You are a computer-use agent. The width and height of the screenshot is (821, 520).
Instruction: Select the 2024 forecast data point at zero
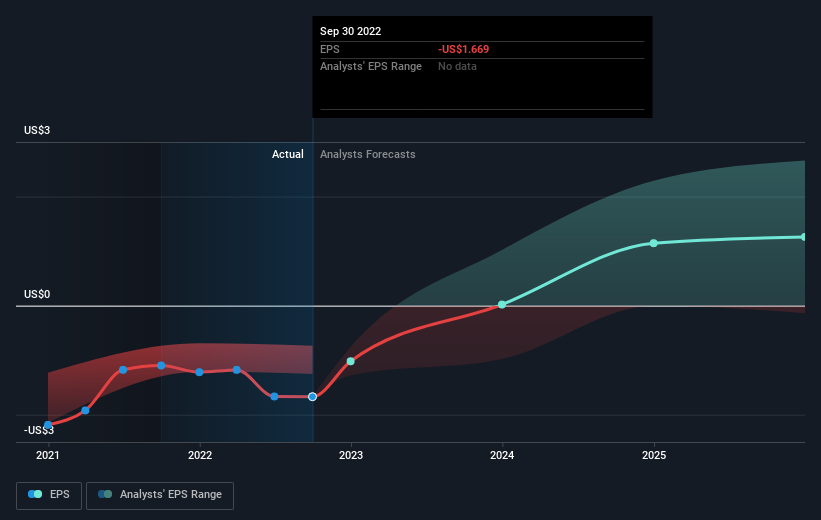502,304
